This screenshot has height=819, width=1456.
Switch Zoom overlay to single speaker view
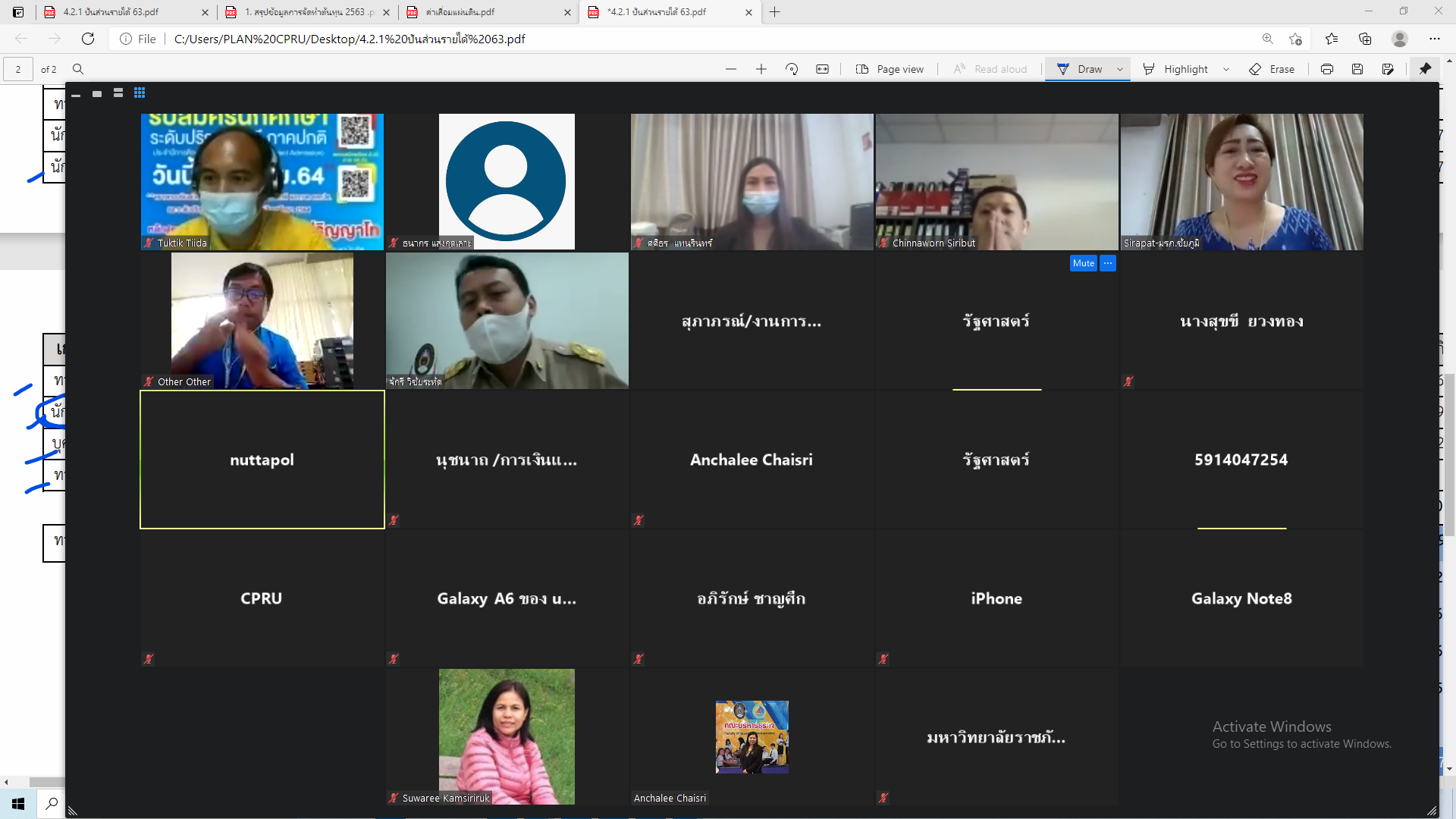point(97,93)
